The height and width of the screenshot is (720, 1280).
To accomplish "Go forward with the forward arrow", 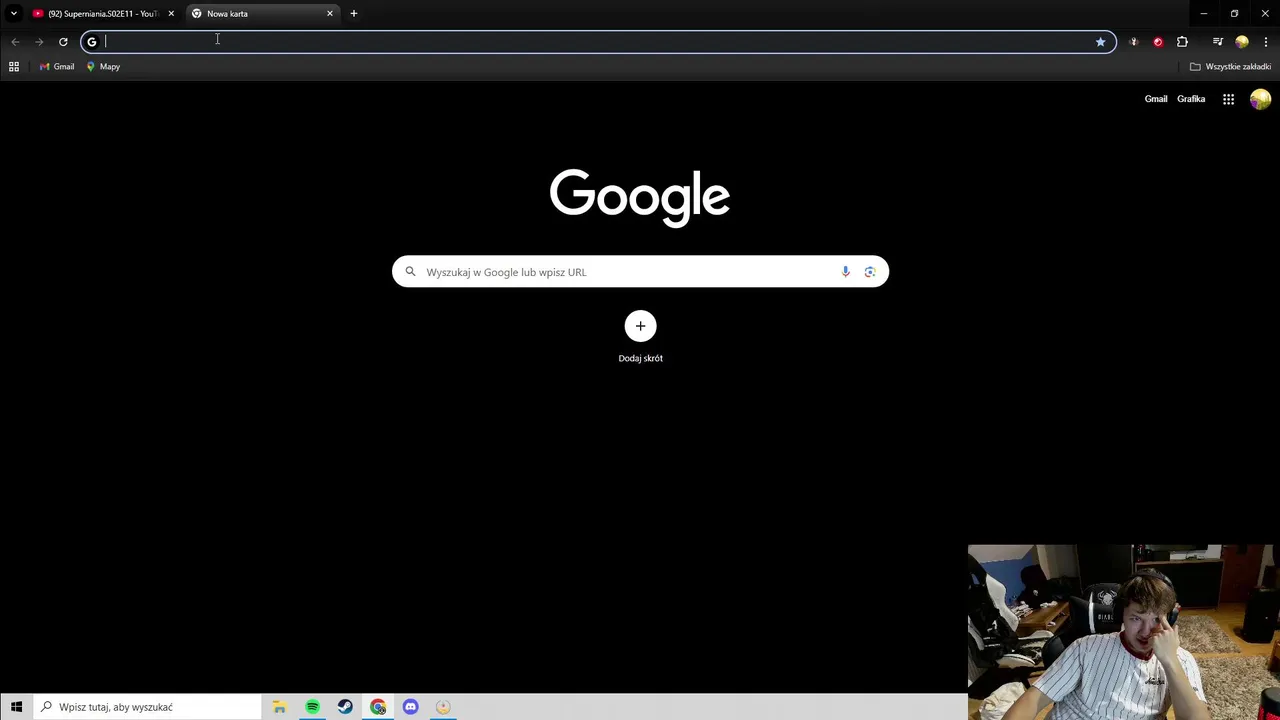I will click(39, 42).
